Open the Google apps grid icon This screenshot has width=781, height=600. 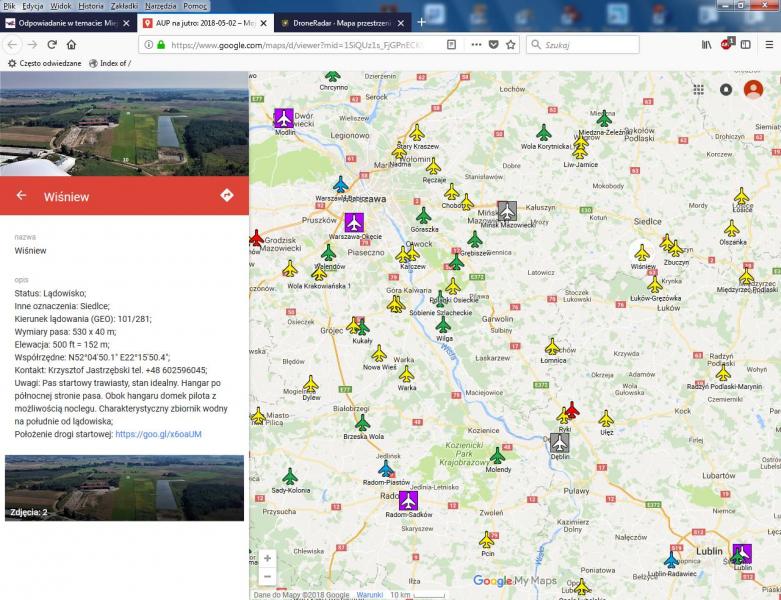coord(698,89)
